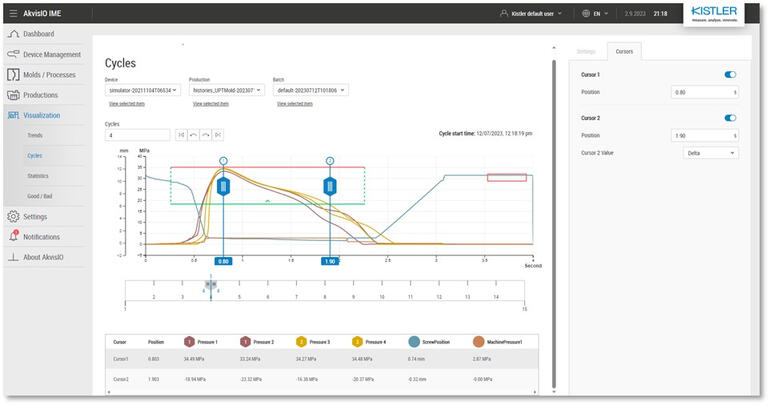Expand the Batch dropdown
The image size is (770, 406).
(x=311, y=90)
